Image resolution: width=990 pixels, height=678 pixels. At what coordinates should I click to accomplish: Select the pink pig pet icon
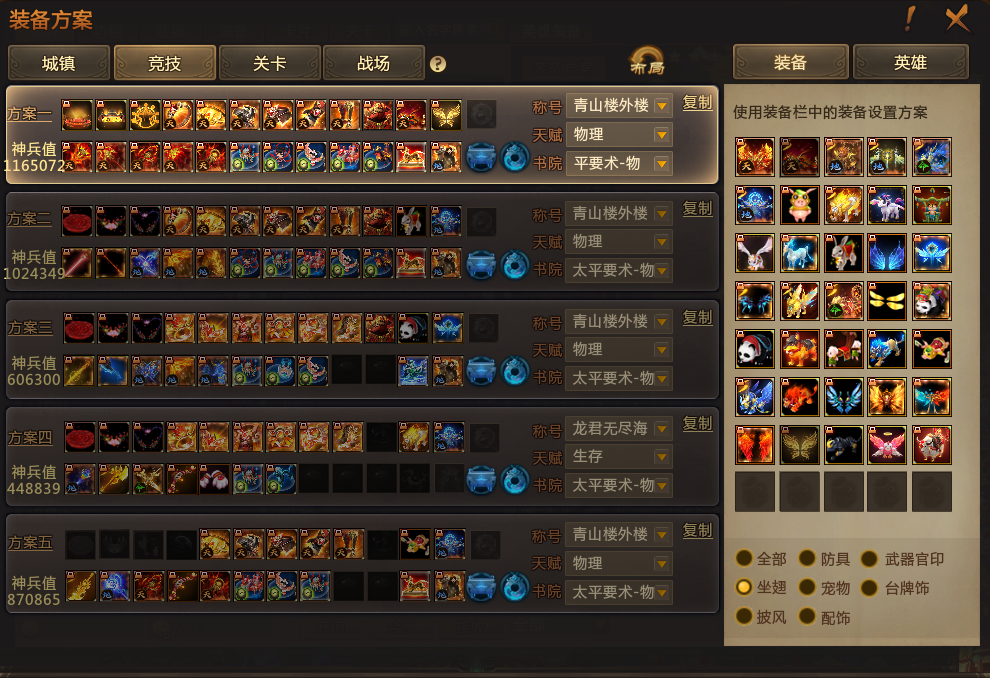[799, 205]
